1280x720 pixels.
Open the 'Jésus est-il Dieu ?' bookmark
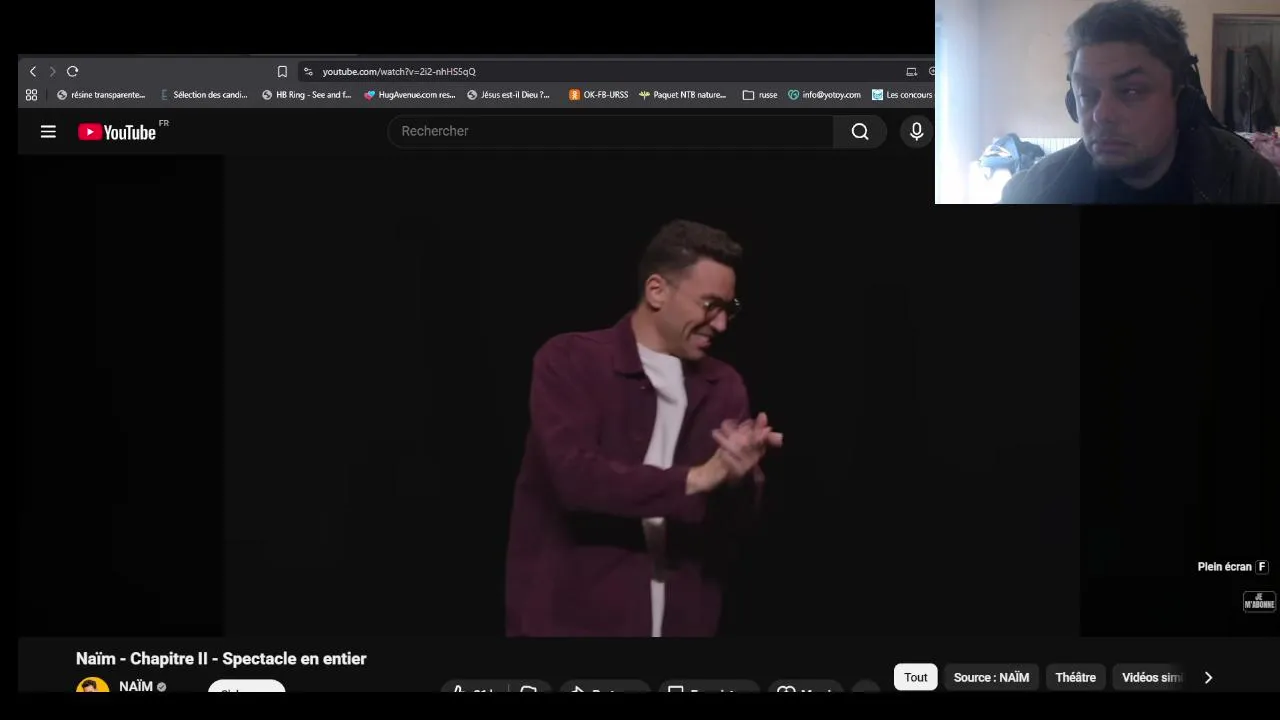click(508, 95)
